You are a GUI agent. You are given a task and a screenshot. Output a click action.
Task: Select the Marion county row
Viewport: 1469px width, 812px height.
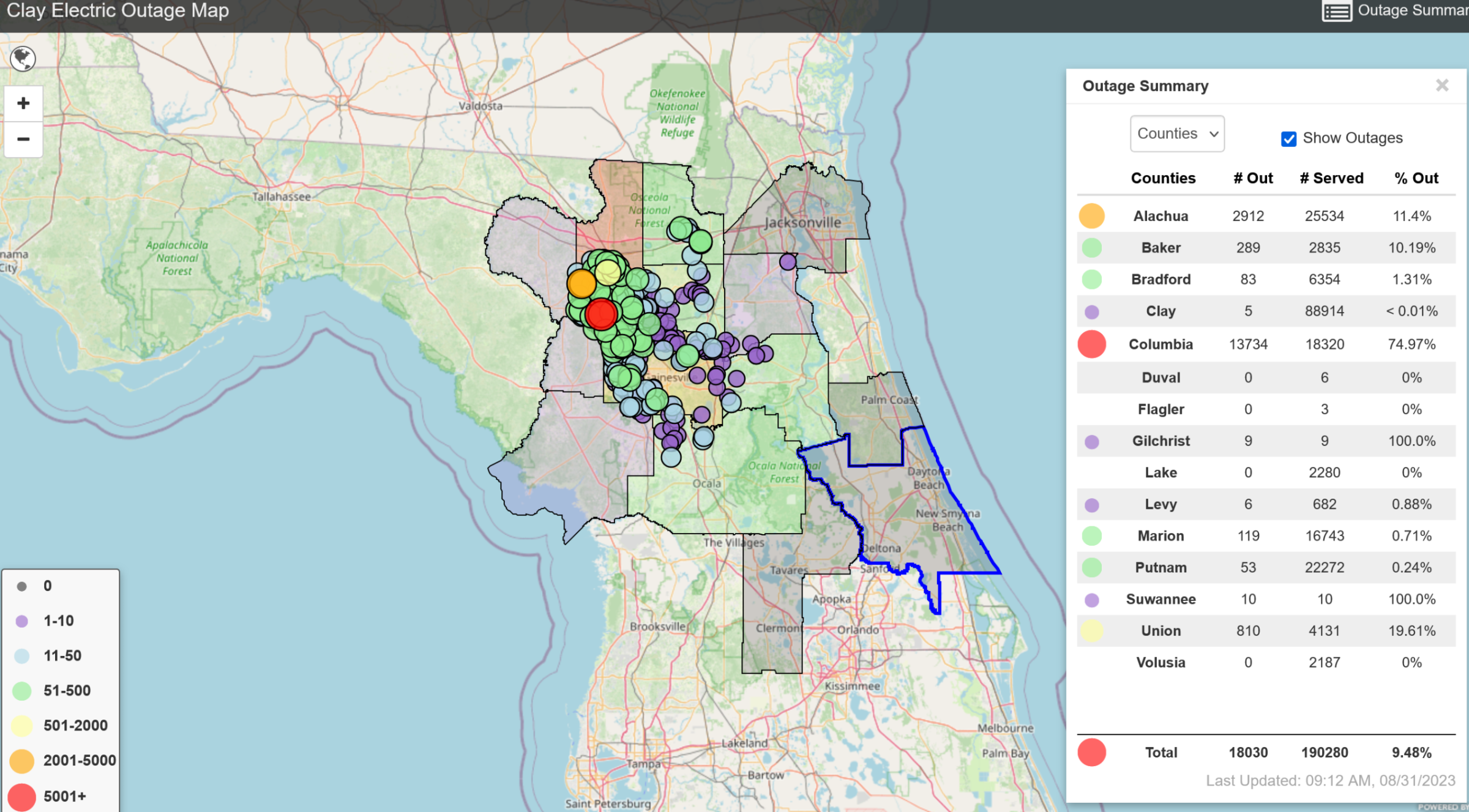[1266, 536]
